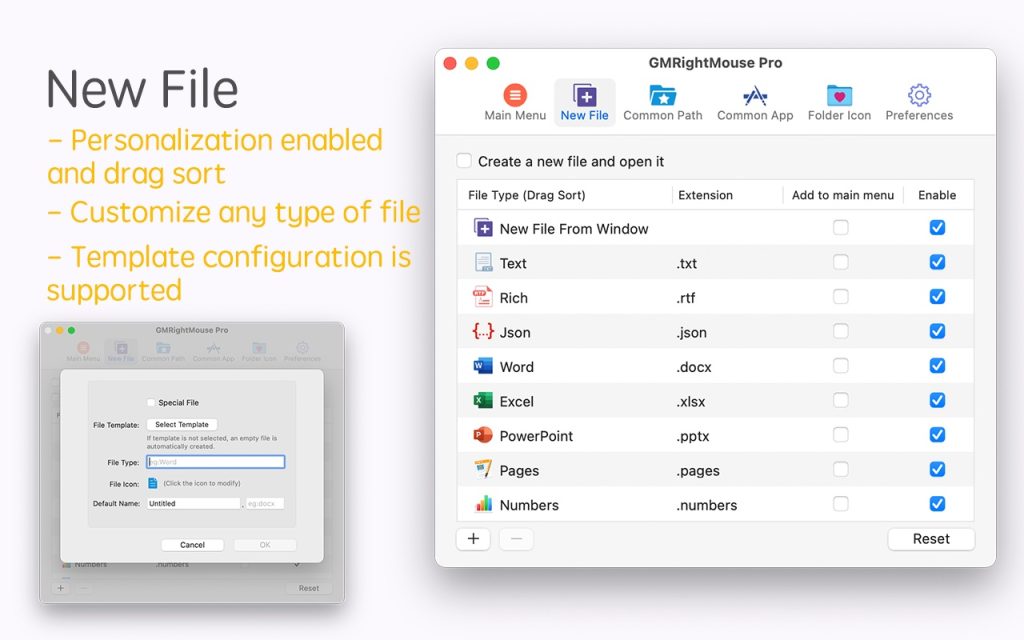Click the Common App icon in toolbar
This screenshot has height=640, width=1024.
coord(754,95)
